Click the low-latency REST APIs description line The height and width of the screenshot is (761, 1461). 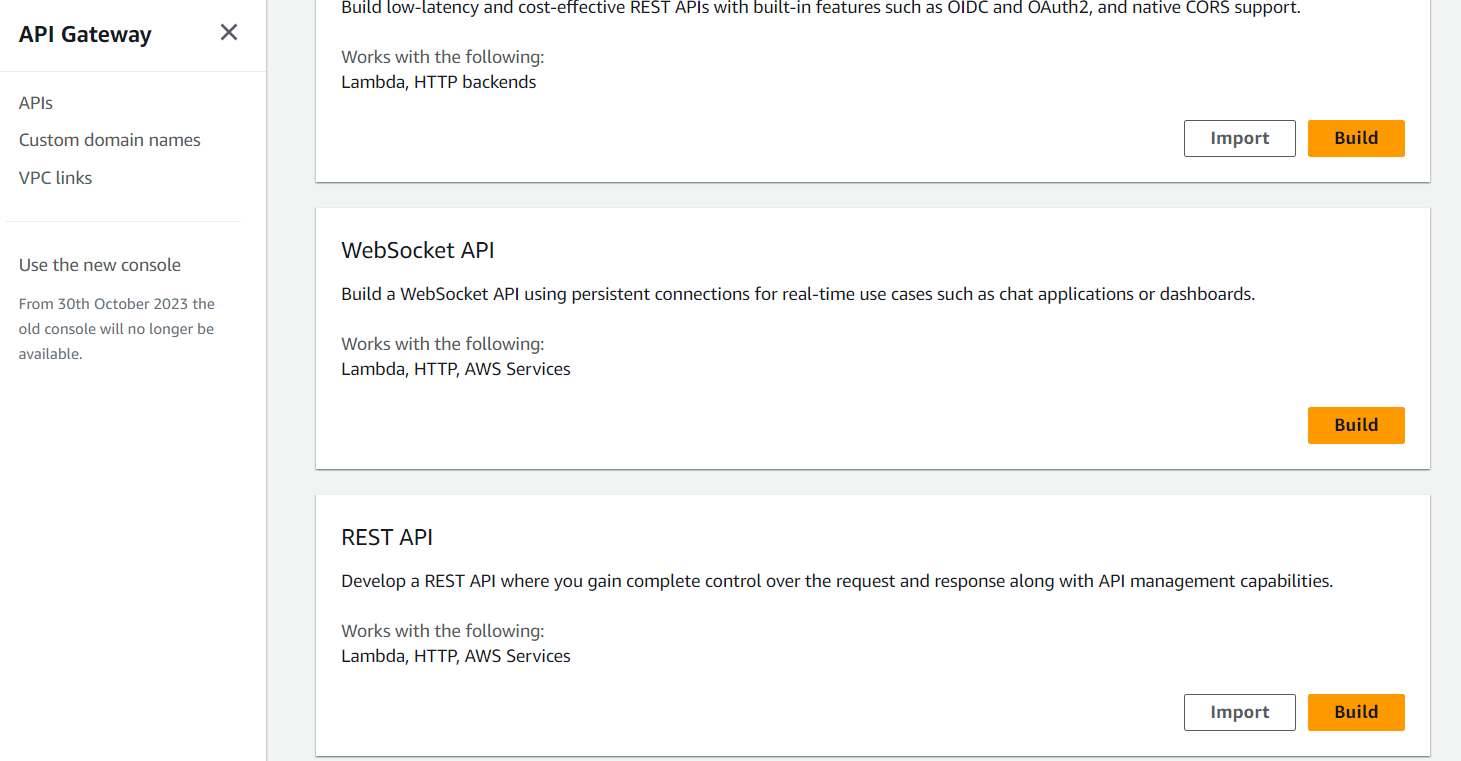coord(821,8)
